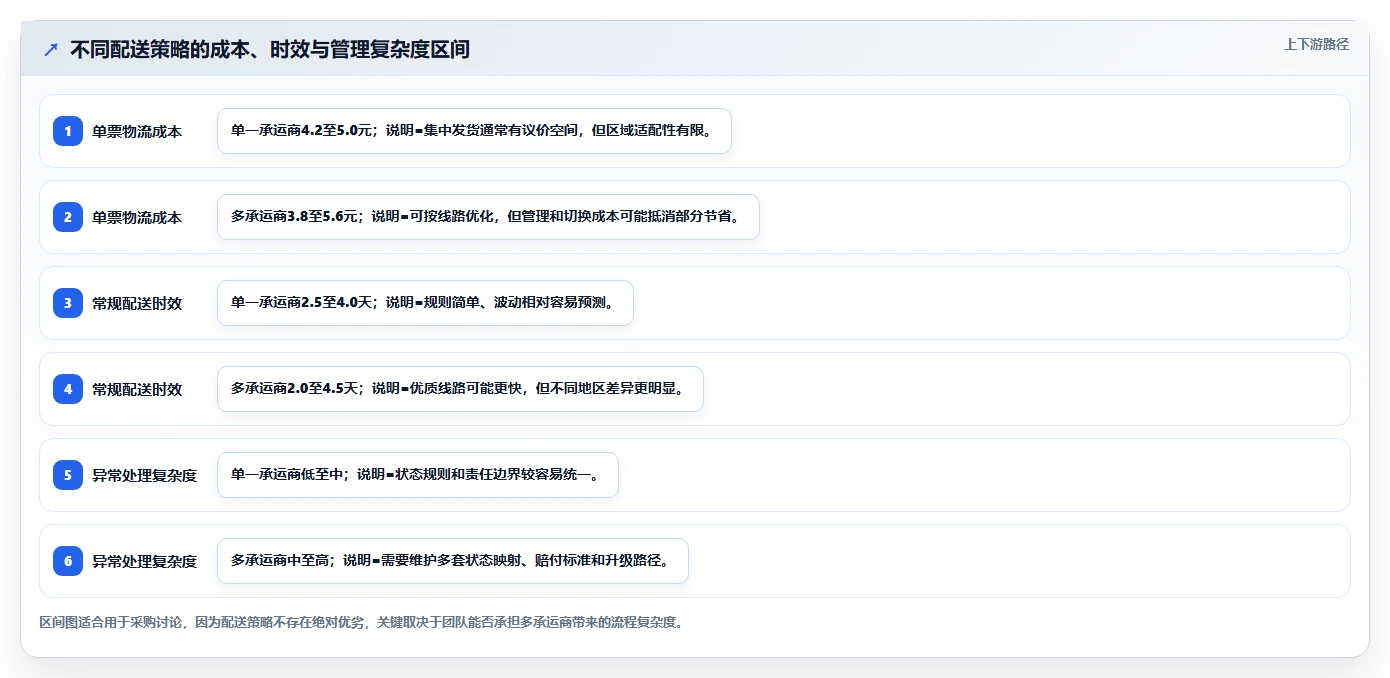
Task: Open the 多承运商3.8至5.6元 detail box
Action: (488, 217)
